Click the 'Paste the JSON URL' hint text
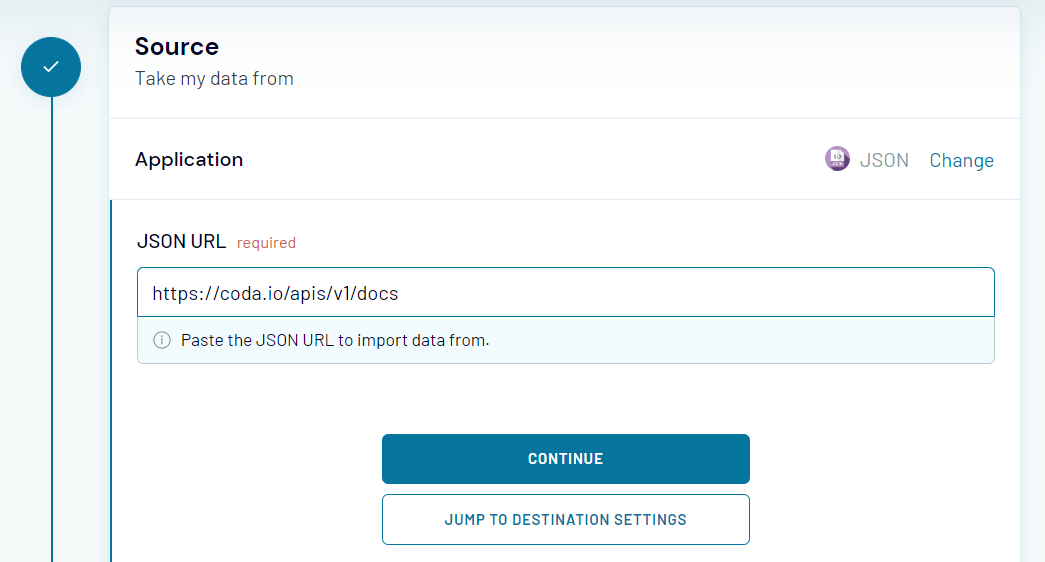The image size is (1045, 562). point(335,340)
